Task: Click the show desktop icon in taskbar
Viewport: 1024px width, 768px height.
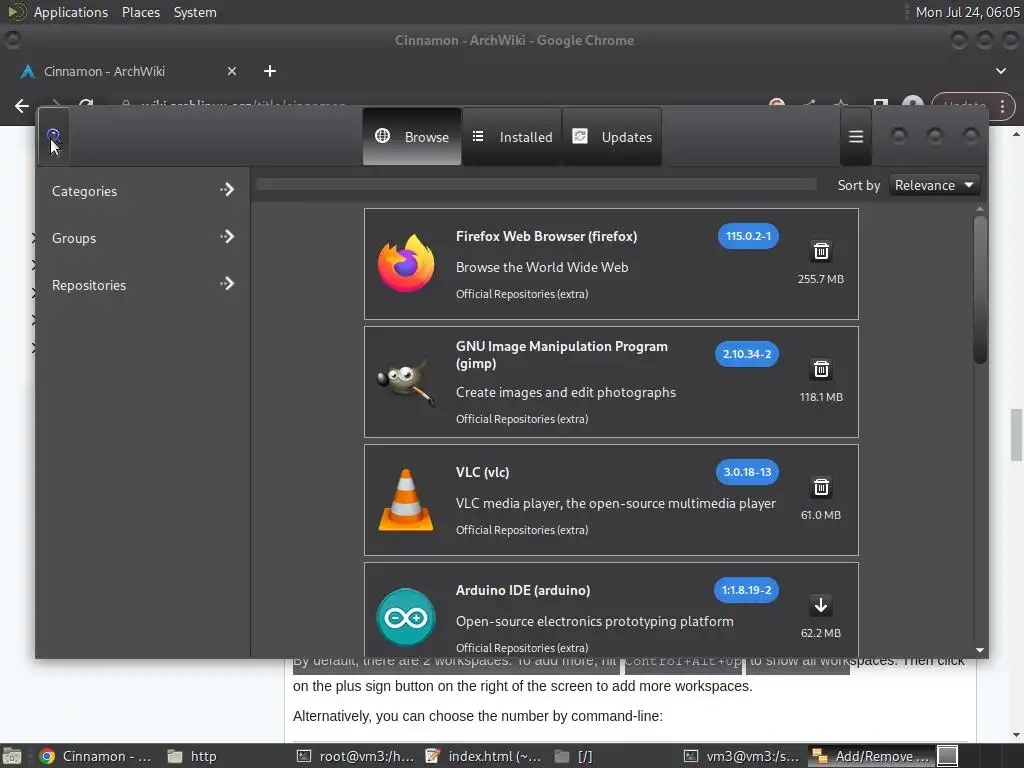Action: (12, 756)
